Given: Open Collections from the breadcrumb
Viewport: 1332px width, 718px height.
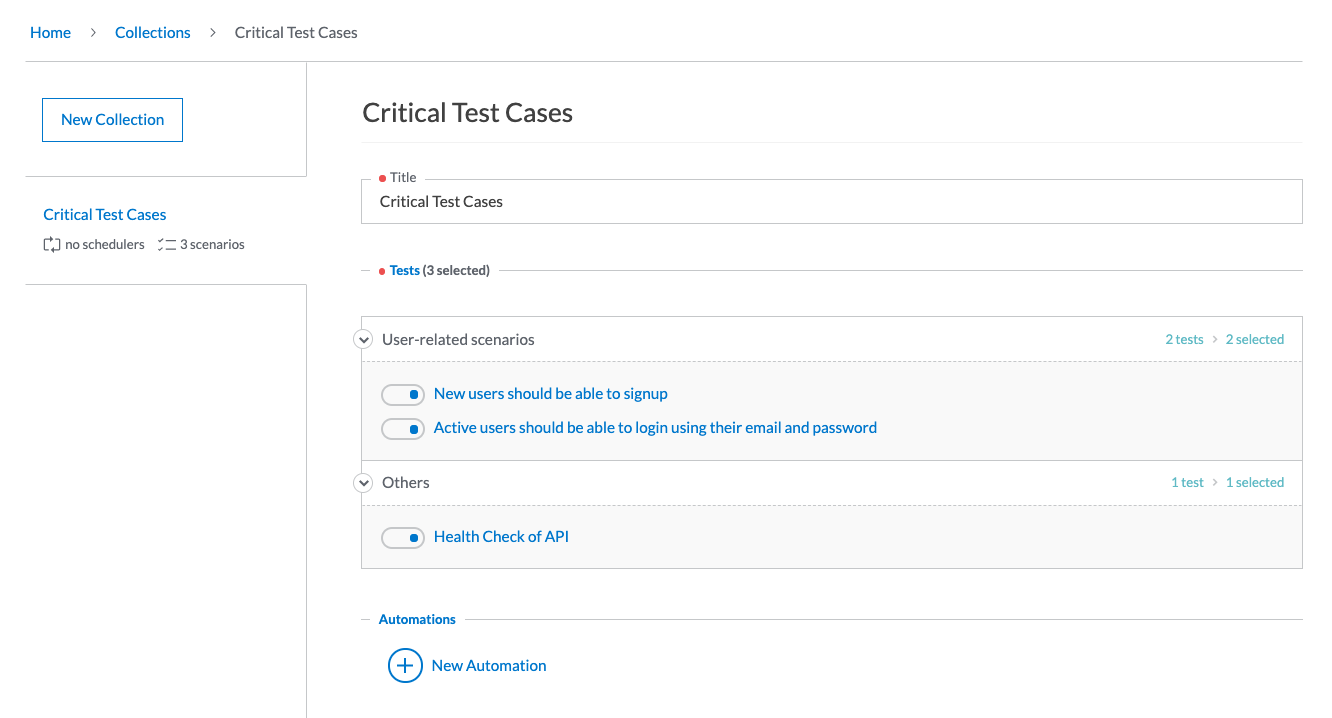Looking at the screenshot, I should click(x=153, y=32).
